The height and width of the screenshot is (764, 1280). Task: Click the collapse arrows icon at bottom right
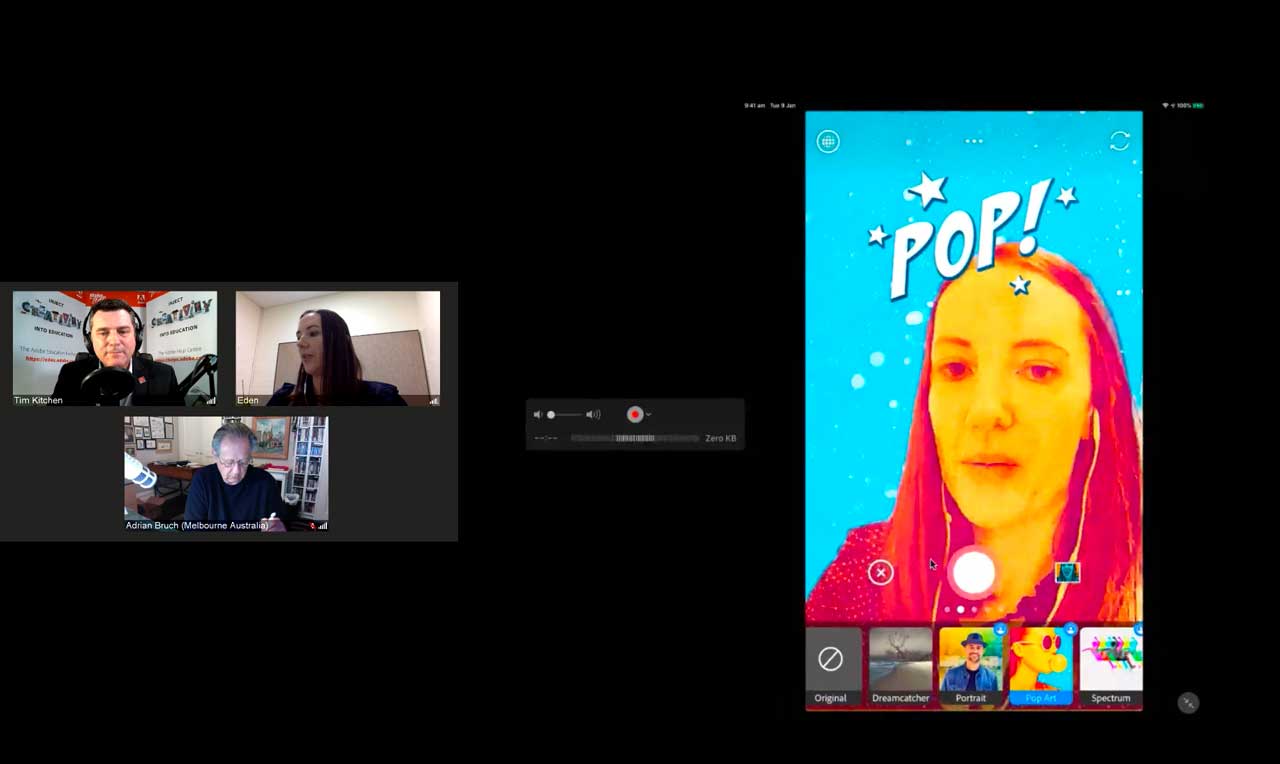click(1188, 703)
